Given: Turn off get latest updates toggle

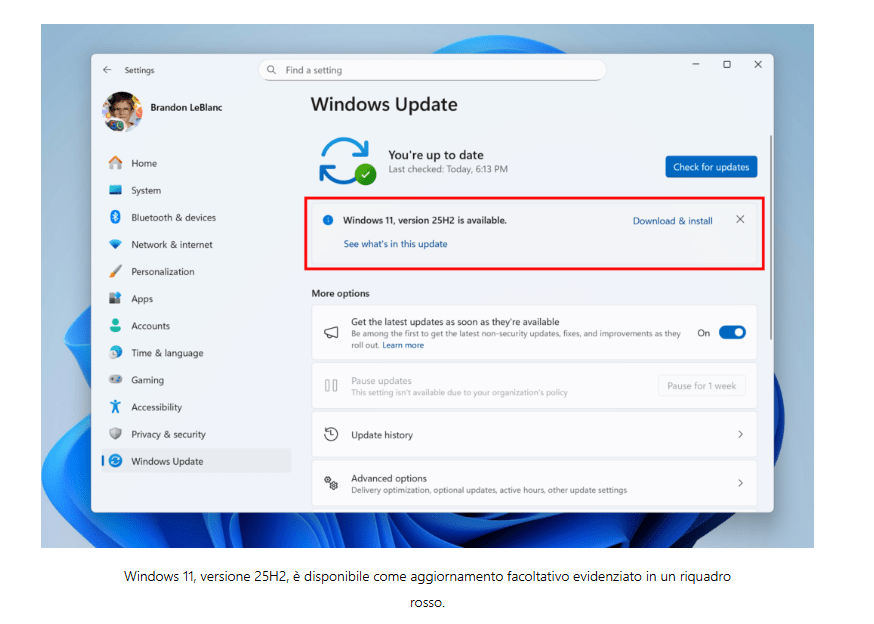Looking at the screenshot, I should (x=732, y=333).
